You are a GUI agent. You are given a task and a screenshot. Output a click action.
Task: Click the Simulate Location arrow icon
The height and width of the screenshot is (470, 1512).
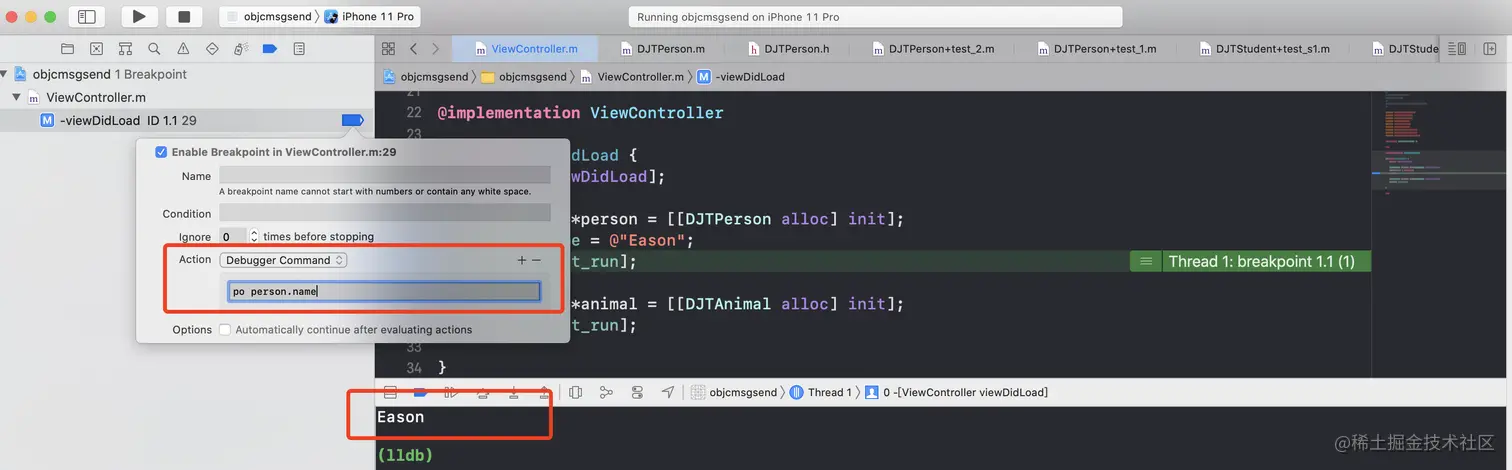[x=667, y=392]
